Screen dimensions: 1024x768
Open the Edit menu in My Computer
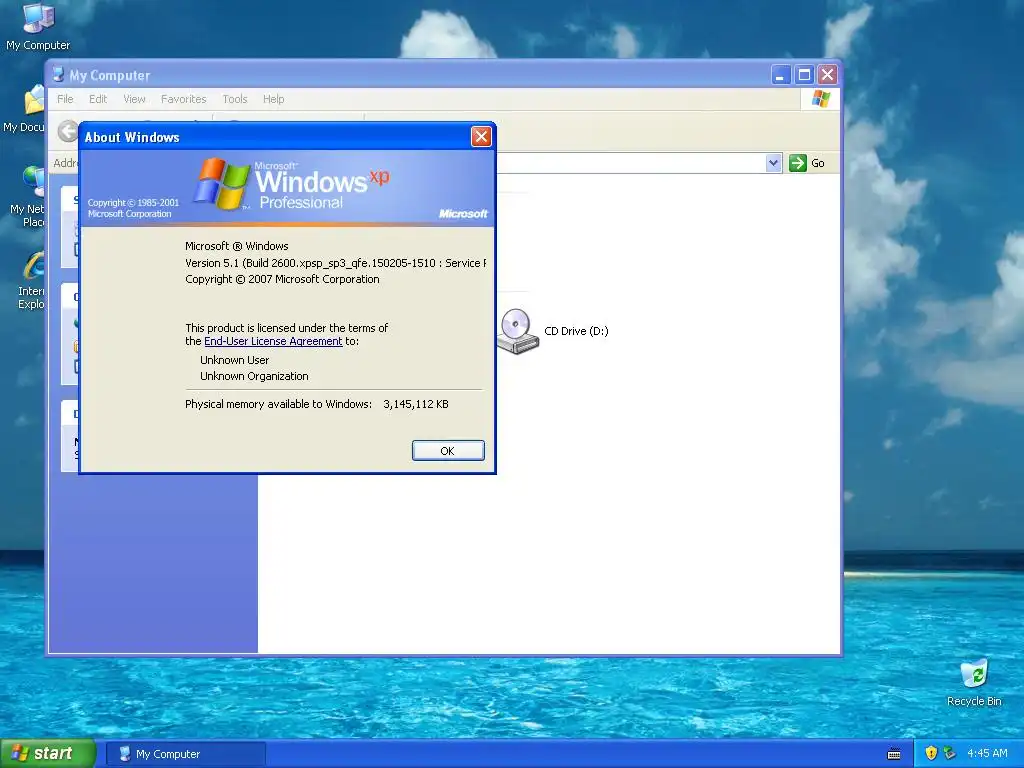98,99
